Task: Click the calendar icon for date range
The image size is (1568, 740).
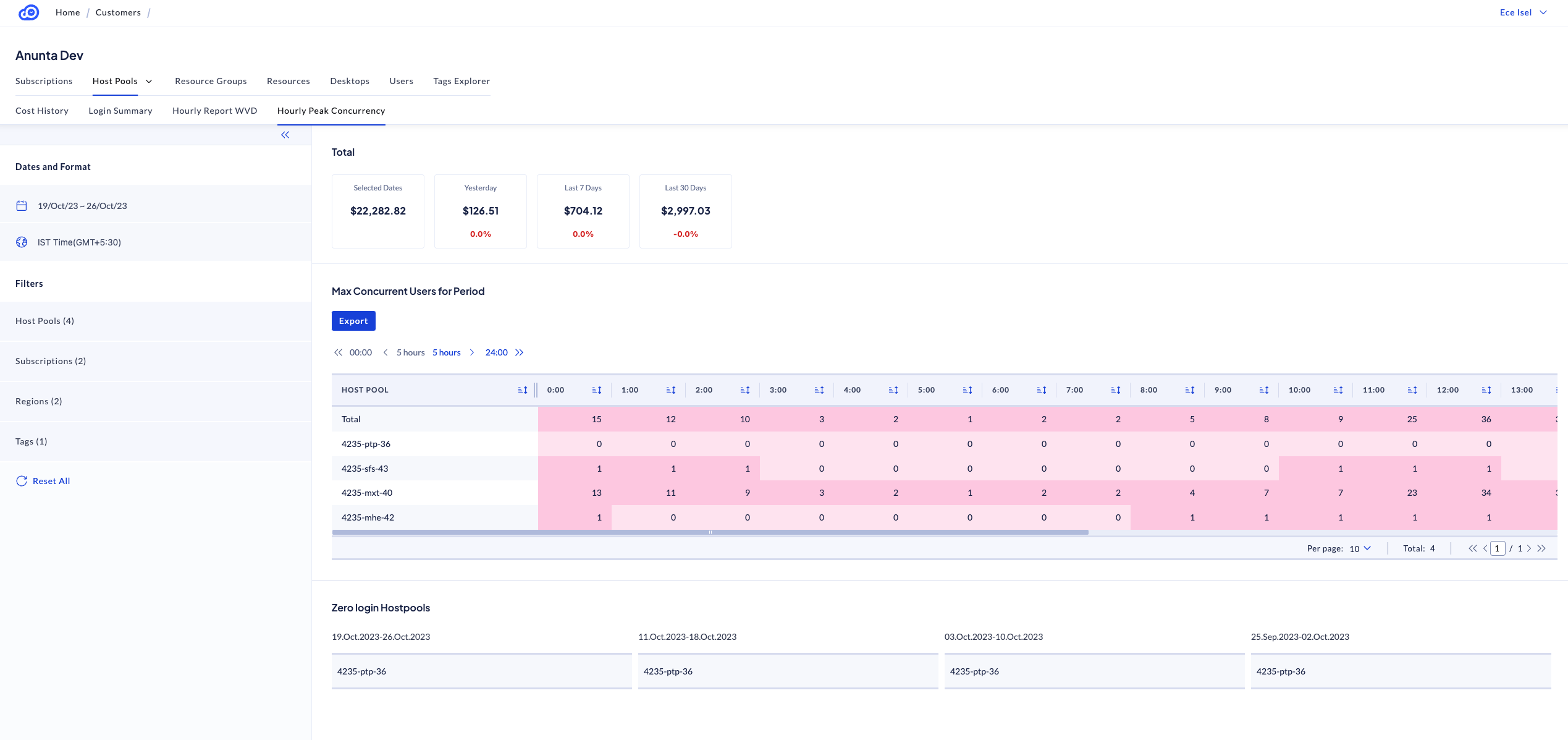Action: pos(22,206)
